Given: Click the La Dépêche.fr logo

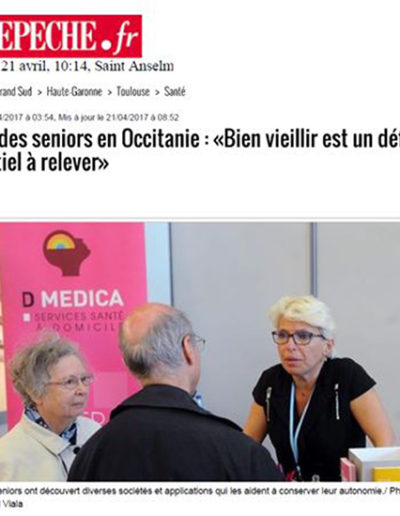Looking at the screenshot, I should 71,36.
